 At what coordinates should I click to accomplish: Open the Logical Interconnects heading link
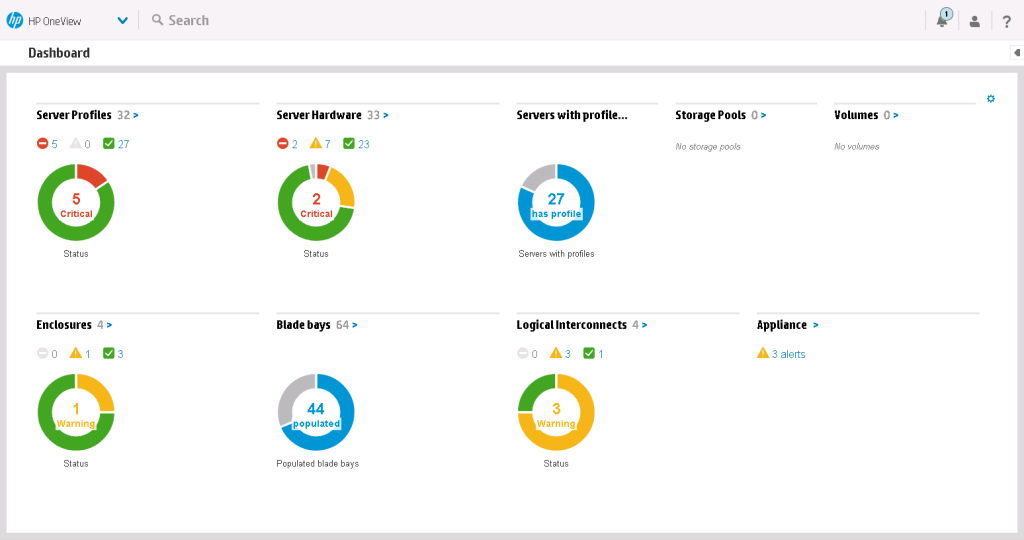571,325
